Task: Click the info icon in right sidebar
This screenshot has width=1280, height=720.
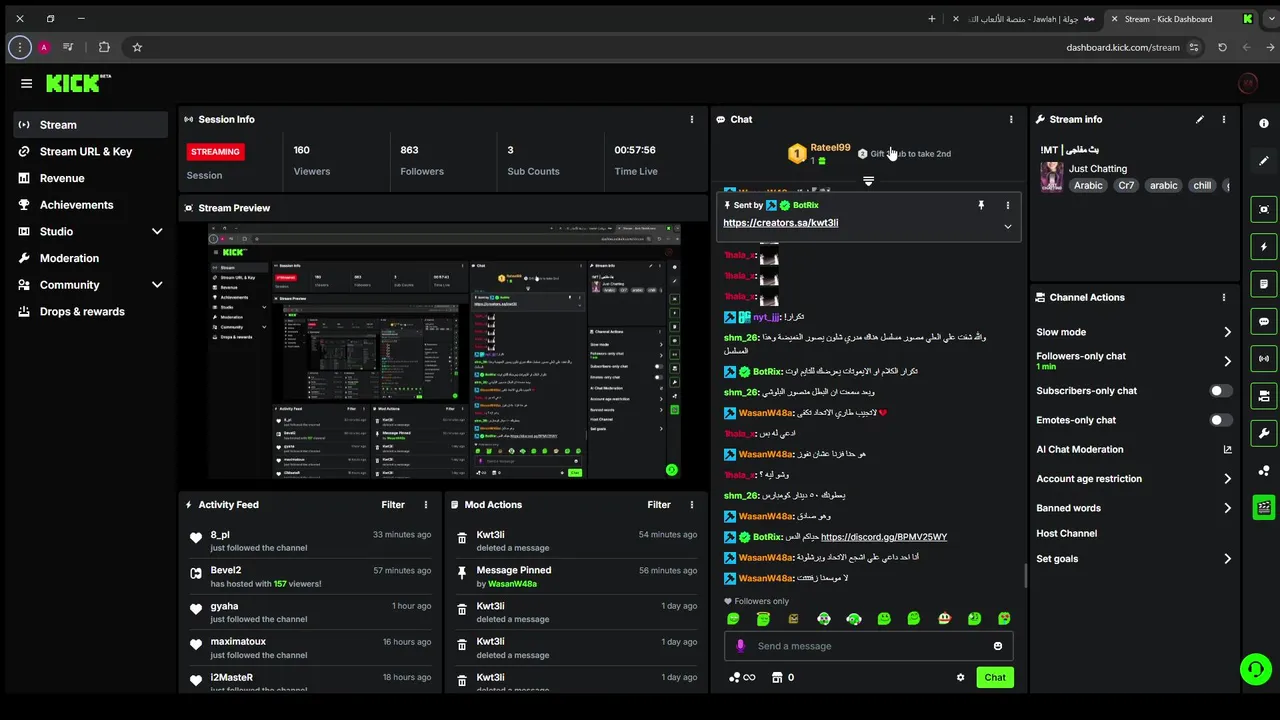Action: point(1264,124)
